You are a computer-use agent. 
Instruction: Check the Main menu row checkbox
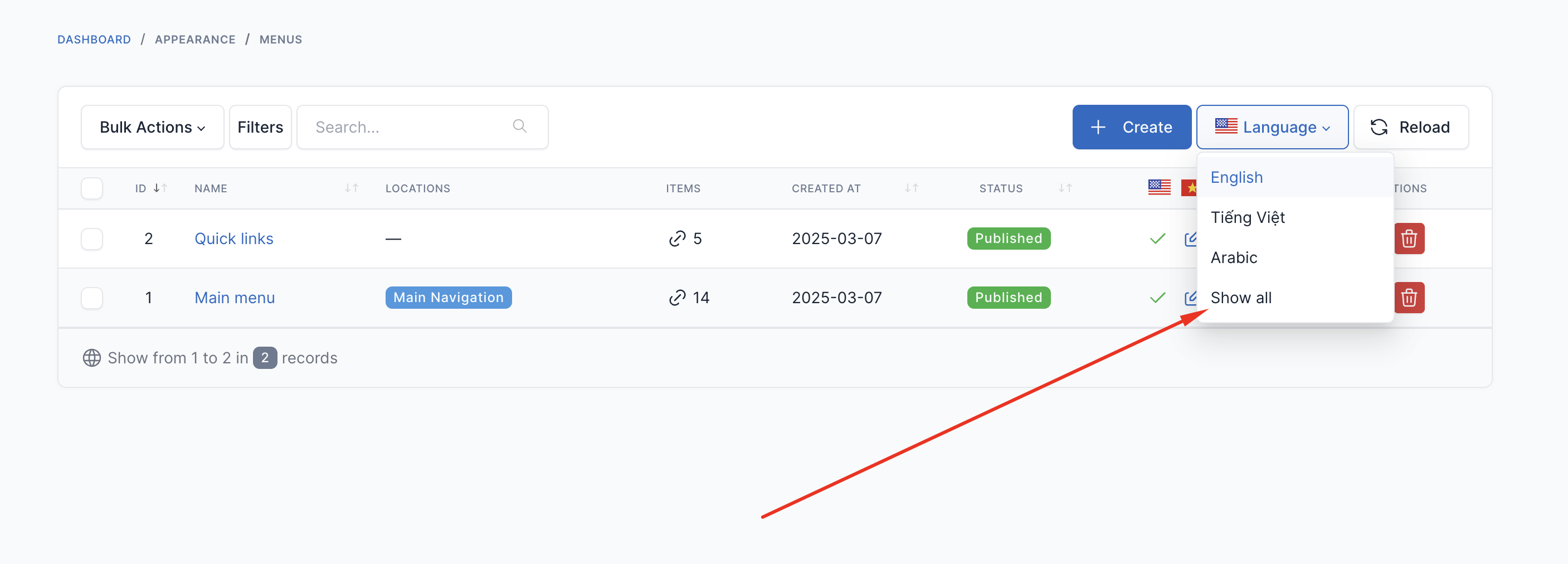(92, 298)
